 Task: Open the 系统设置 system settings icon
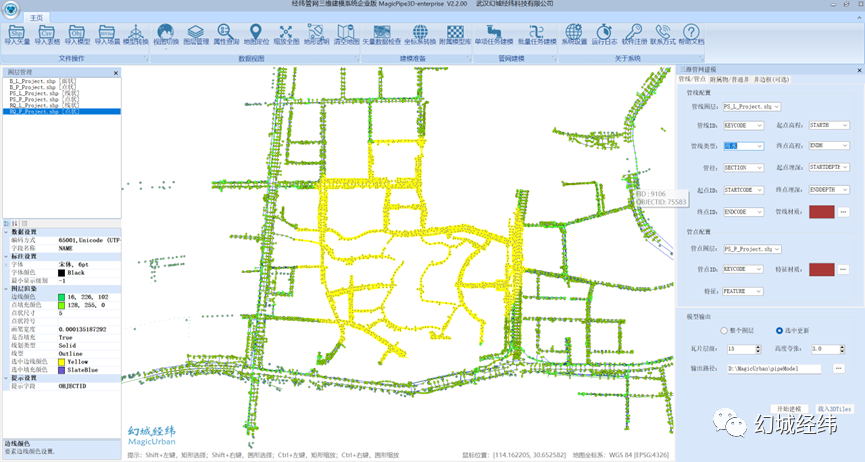click(574, 34)
